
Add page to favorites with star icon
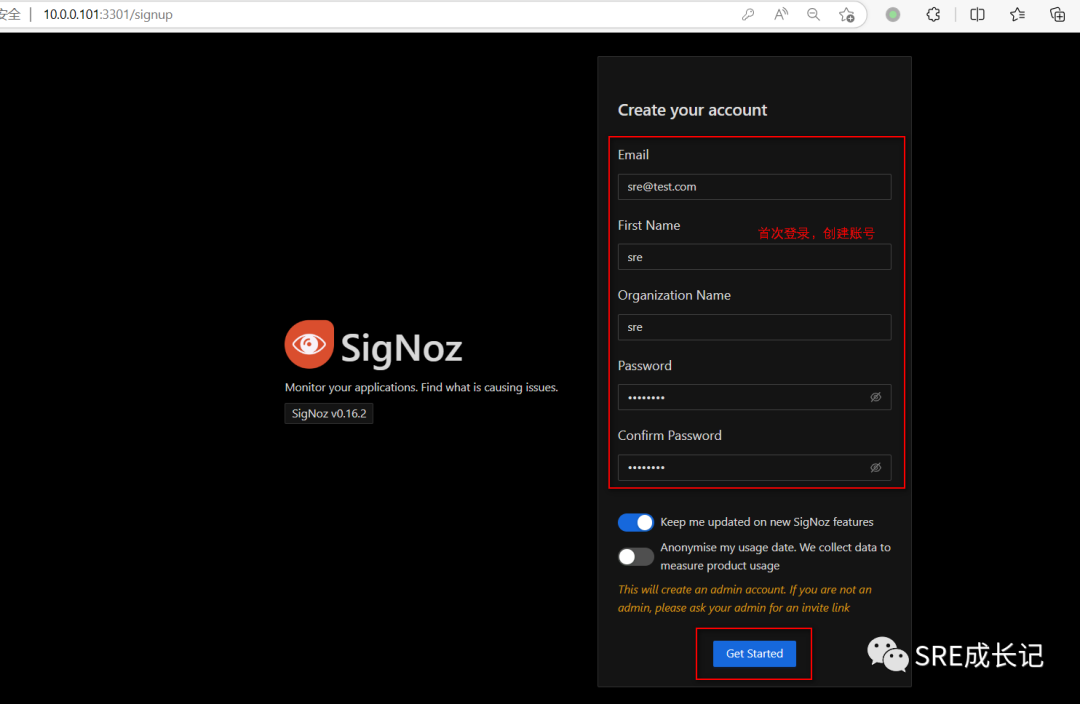pos(847,14)
